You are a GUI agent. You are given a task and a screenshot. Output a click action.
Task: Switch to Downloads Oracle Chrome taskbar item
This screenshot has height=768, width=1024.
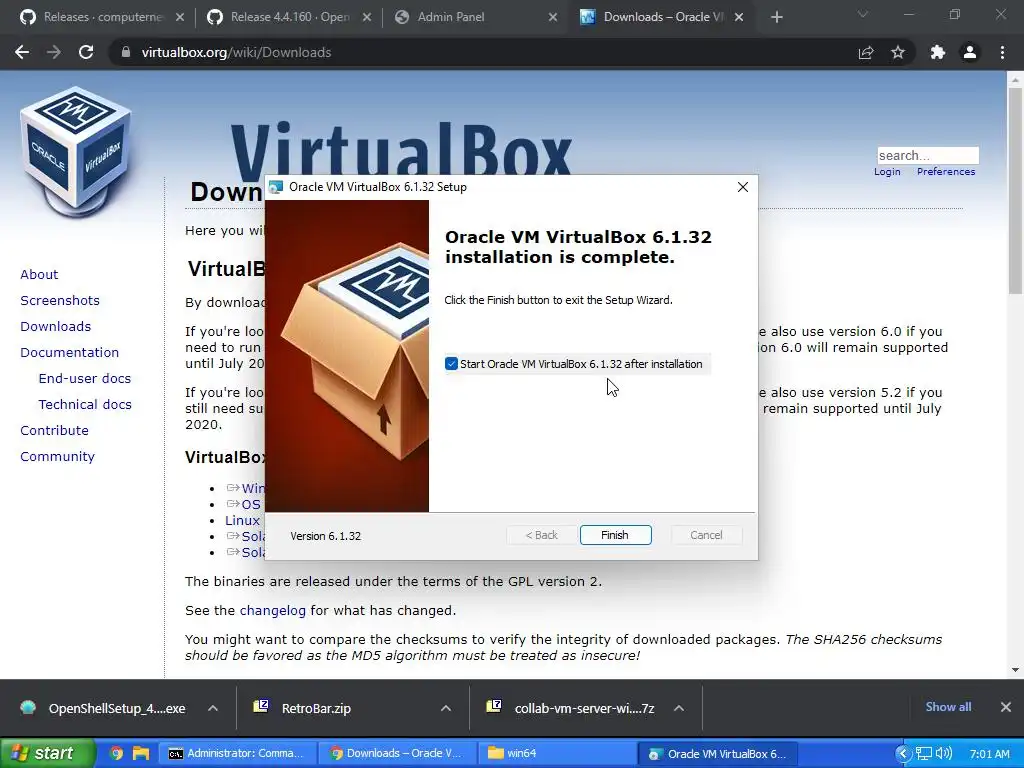pos(398,754)
